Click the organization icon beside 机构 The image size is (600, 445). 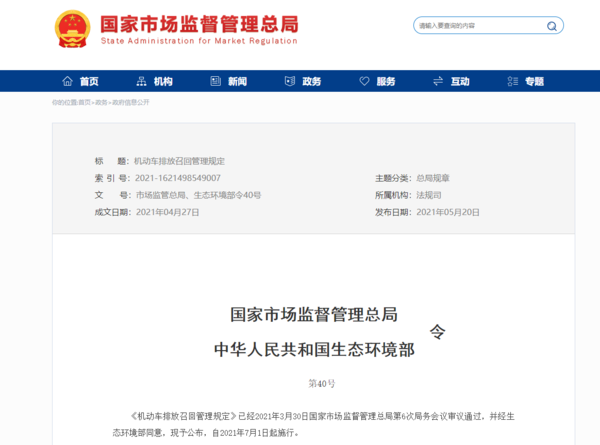[142, 81]
